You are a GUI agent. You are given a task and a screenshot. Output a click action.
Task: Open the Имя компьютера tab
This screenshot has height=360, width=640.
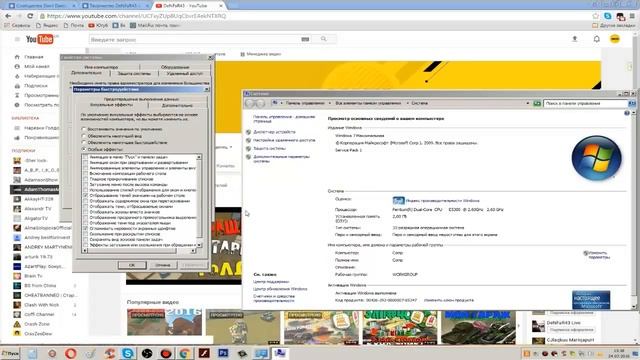click(x=101, y=67)
